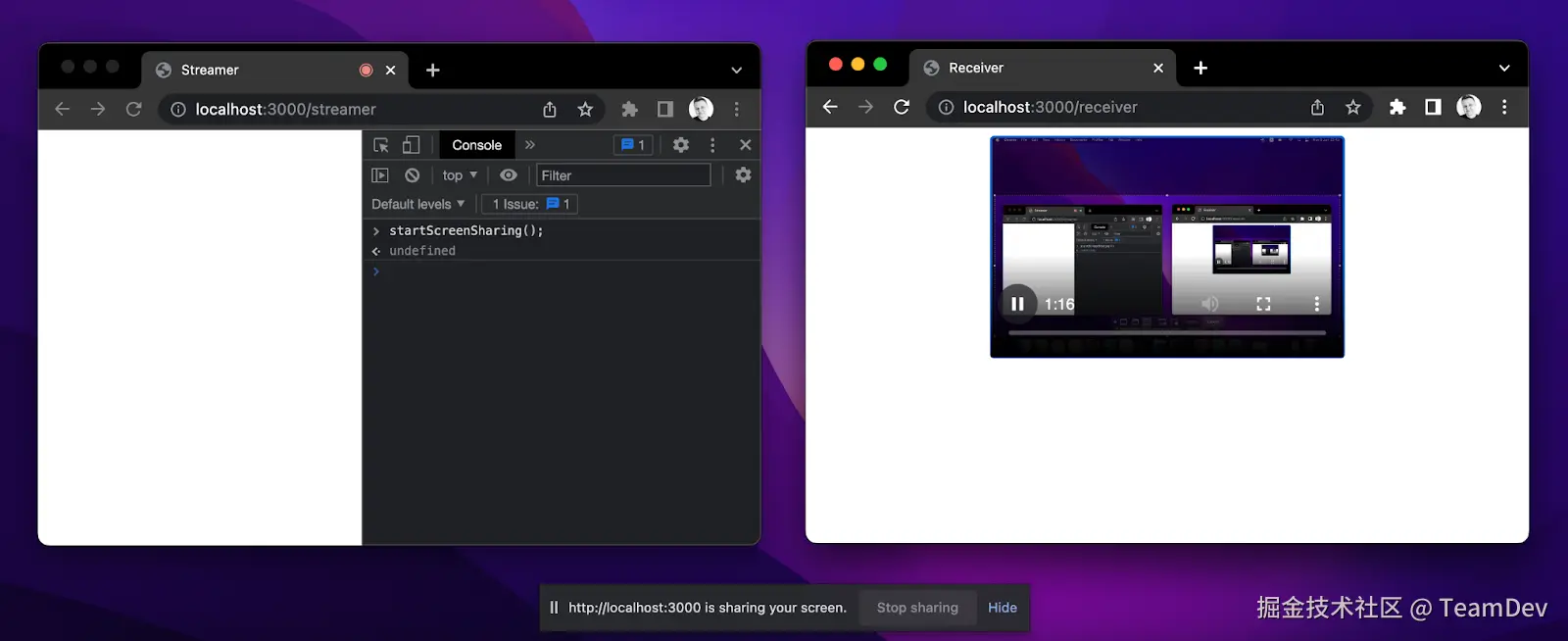Create a live expression with the eye icon

click(x=509, y=175)
